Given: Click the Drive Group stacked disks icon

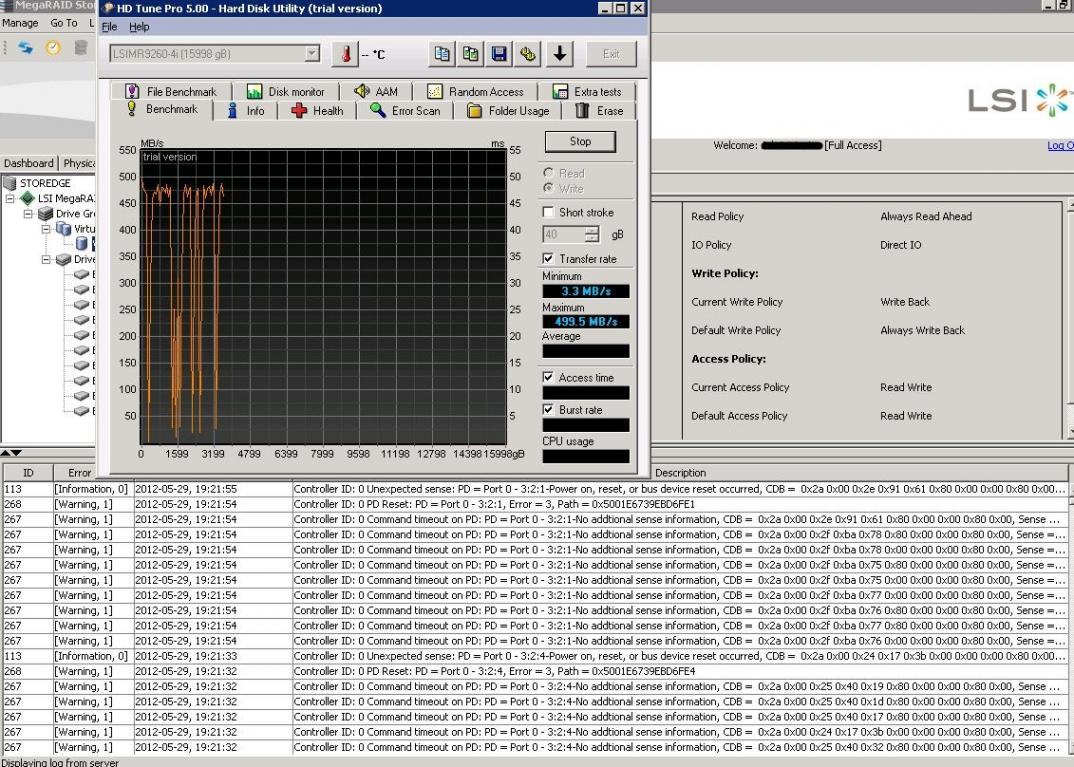Looking at the screenshot, I should pos(45,214).
